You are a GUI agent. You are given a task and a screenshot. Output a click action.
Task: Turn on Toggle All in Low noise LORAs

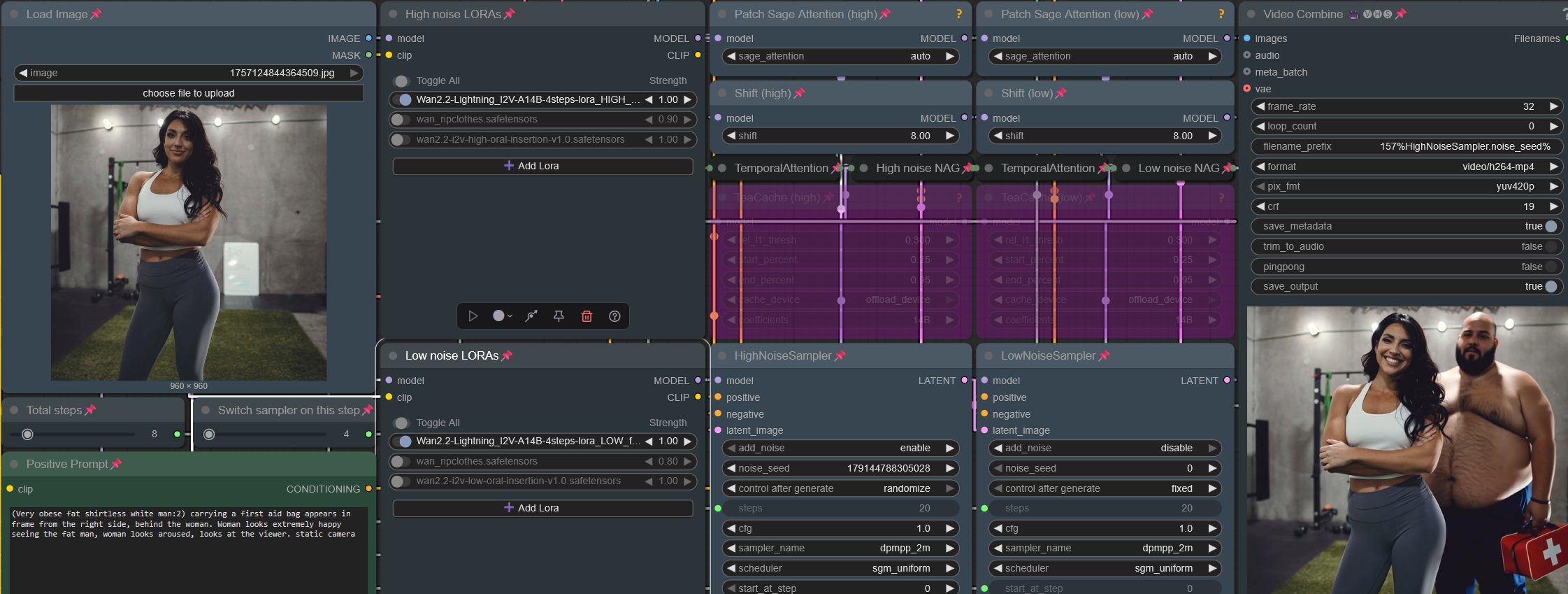coord(401,423)
